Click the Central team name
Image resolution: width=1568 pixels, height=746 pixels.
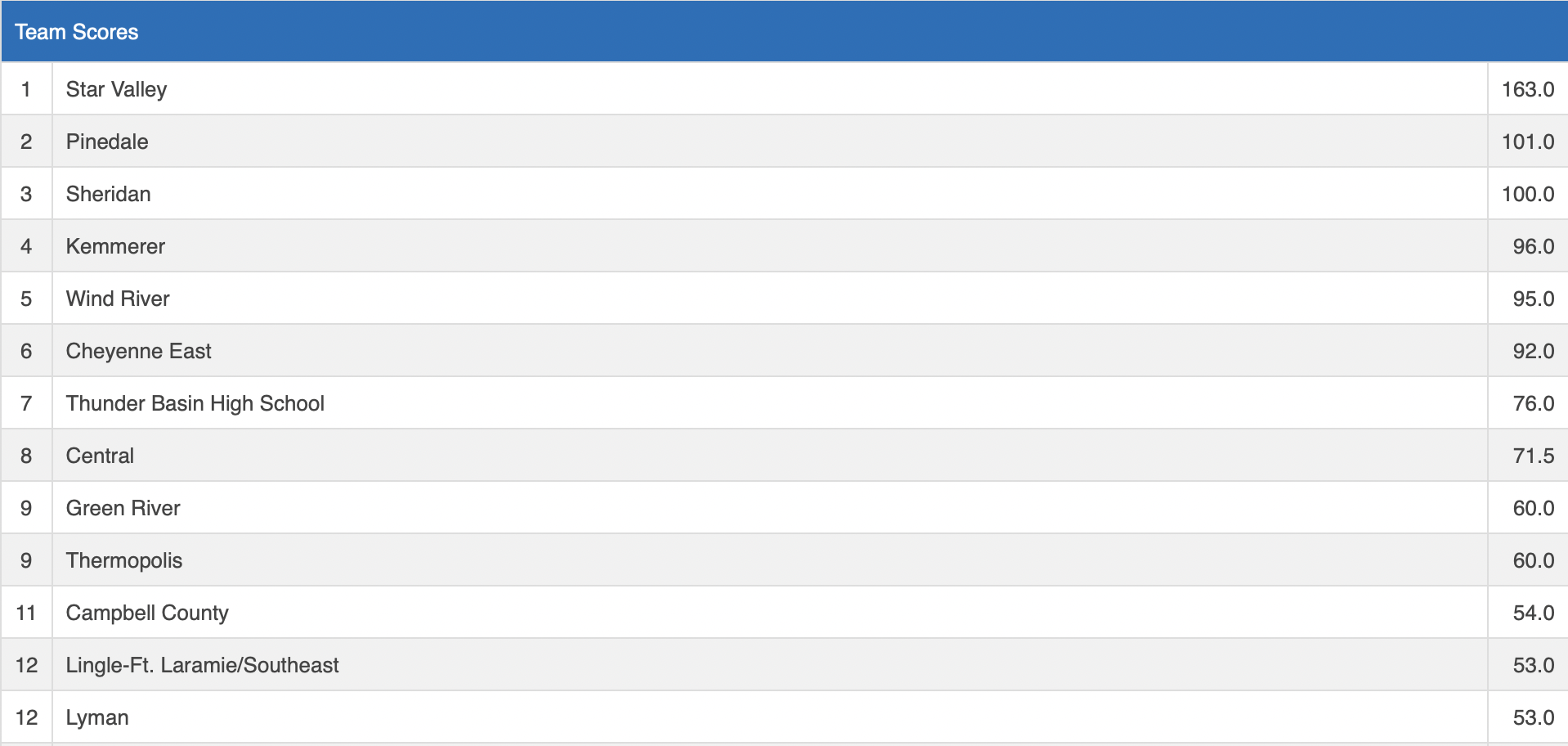100,456
